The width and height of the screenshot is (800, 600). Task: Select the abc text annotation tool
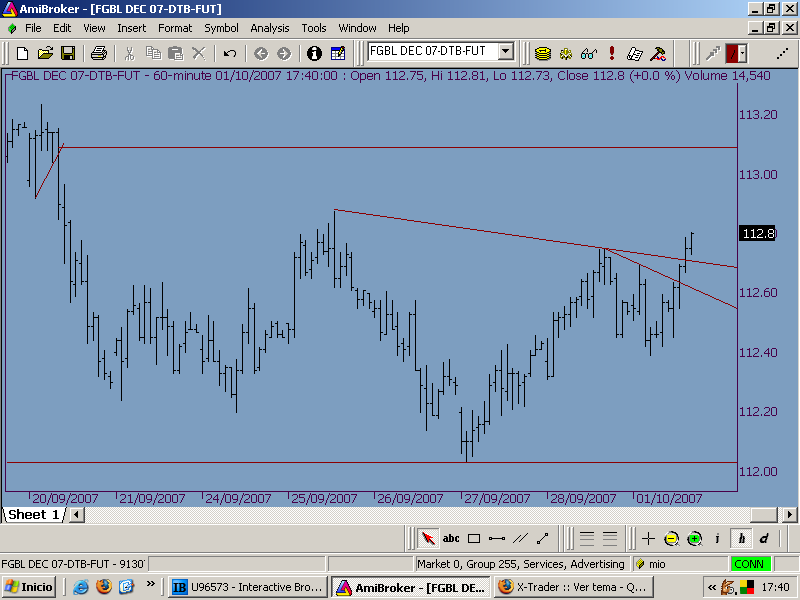[x=451, y=538]
